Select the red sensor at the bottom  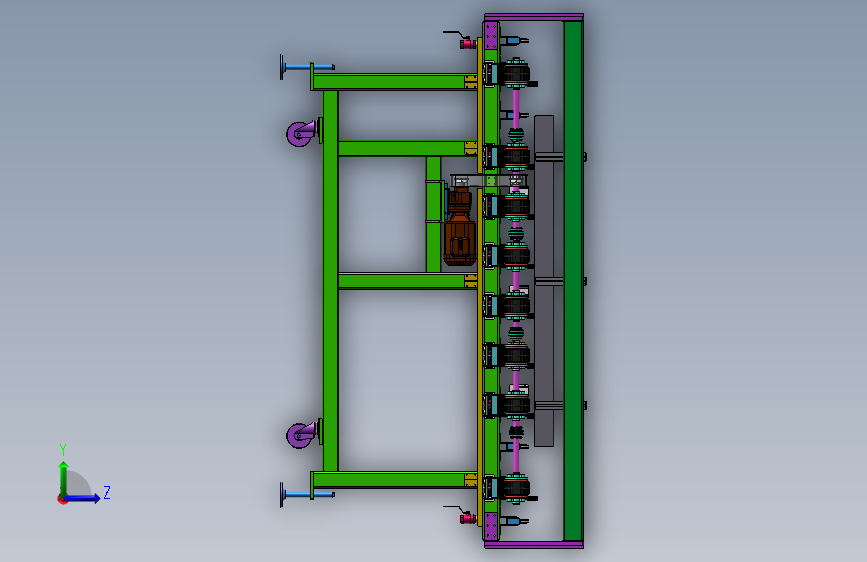click(x=468, y=518)
